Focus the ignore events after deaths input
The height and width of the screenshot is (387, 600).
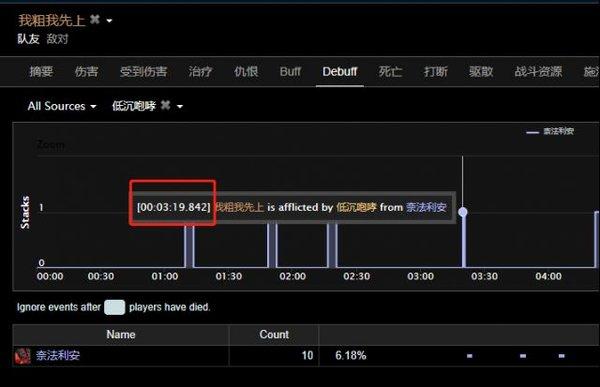(x=114, y=307)
